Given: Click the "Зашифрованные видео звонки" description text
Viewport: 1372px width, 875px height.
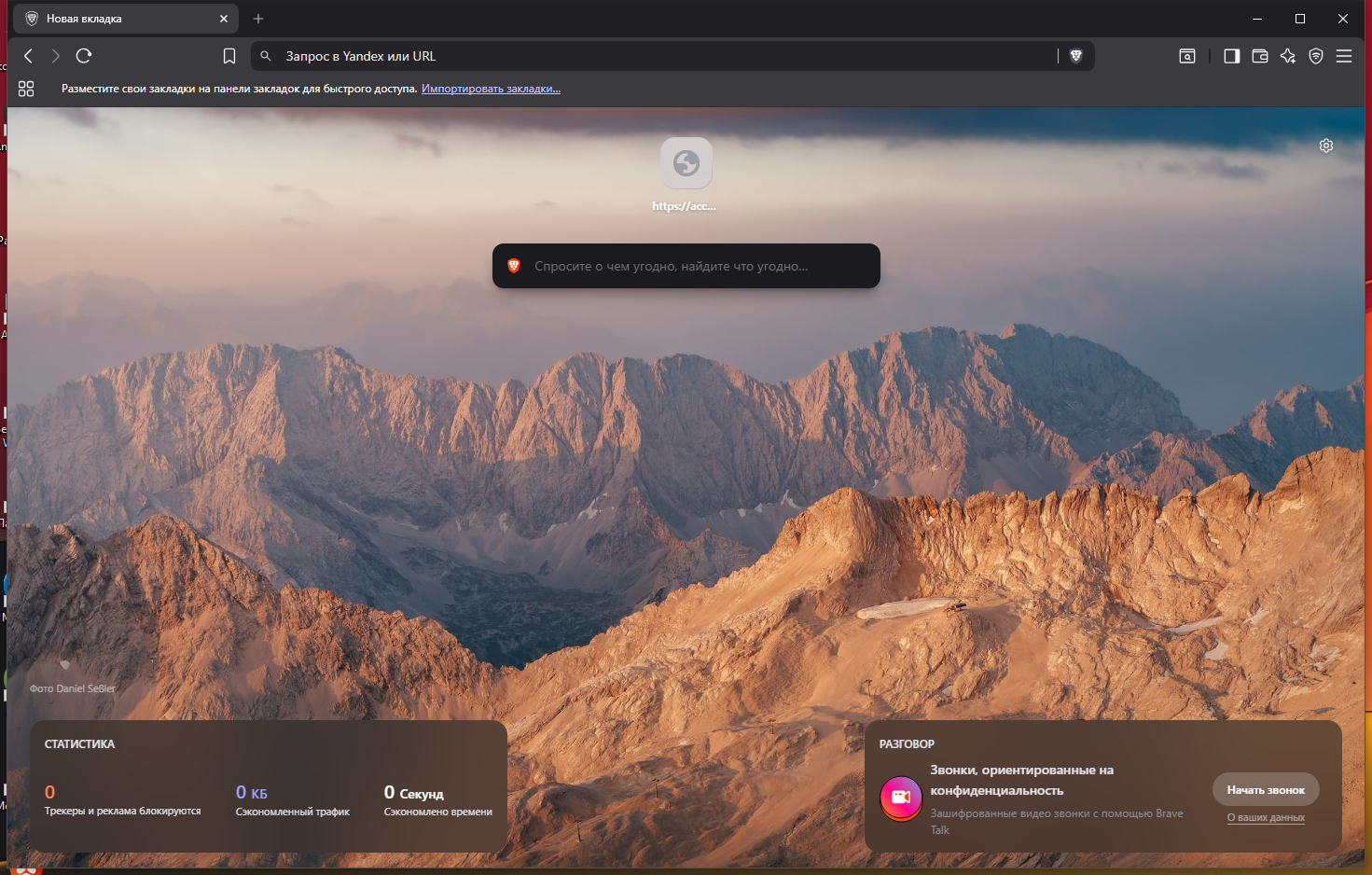Looking at the screenshot, I should pos(1057,822).
